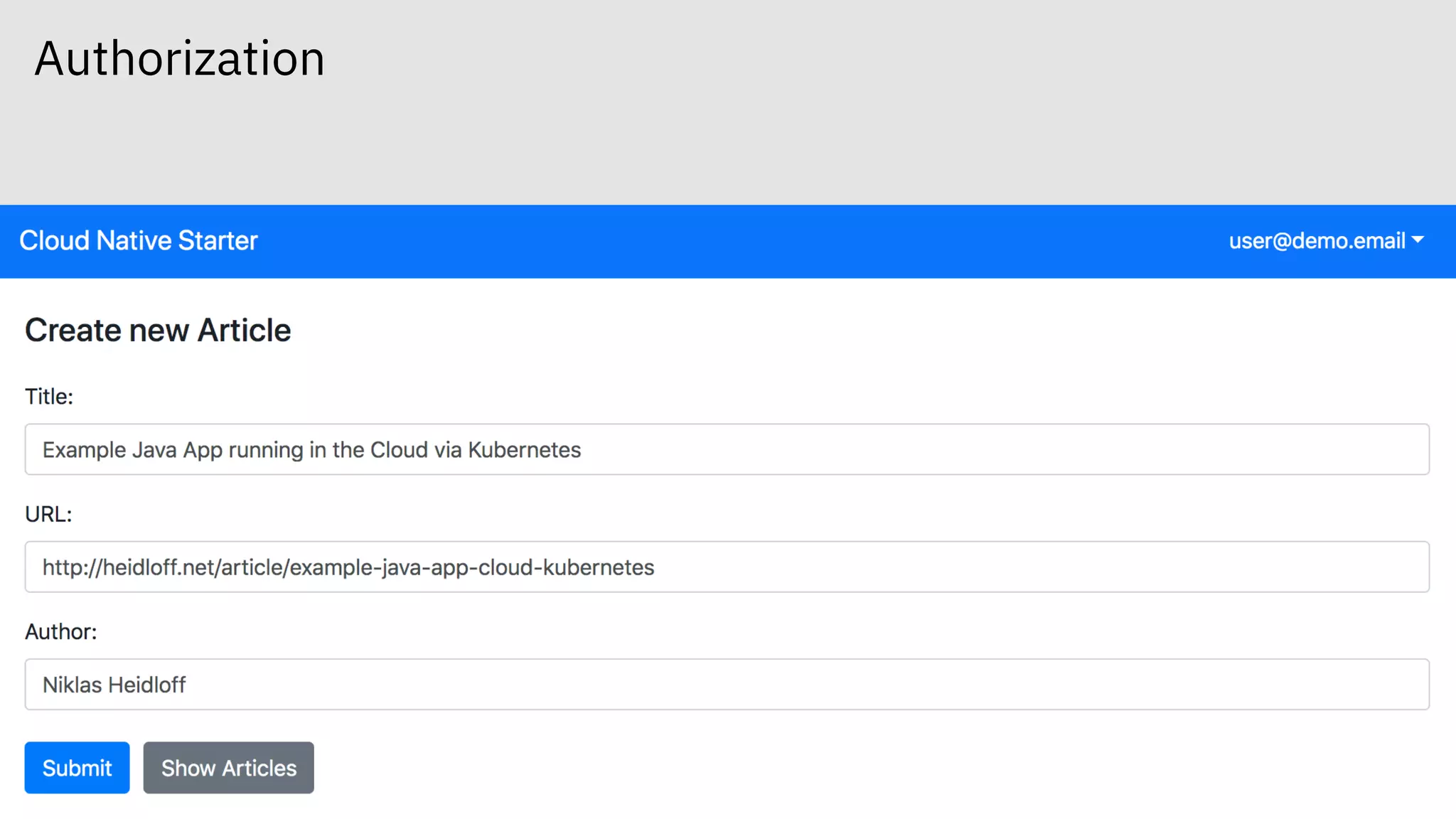Click the "Create new Article" heading

click(158, 331)
